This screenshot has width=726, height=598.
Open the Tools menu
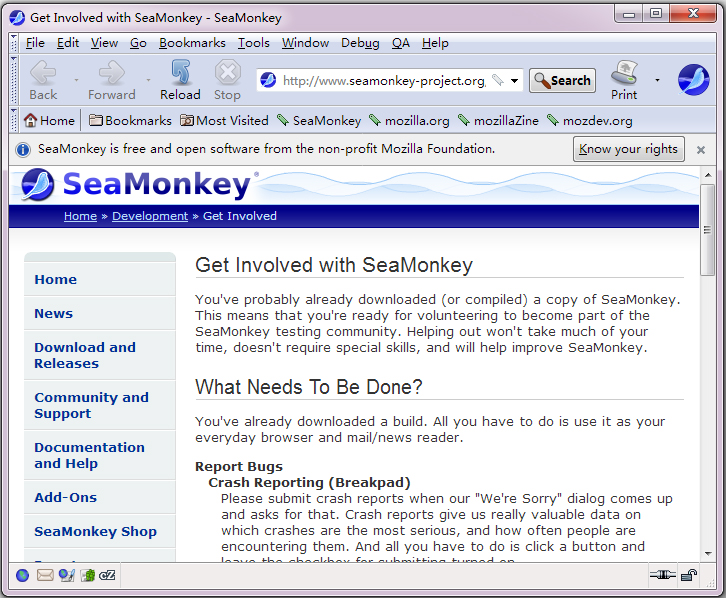click(x=254, y=43)
